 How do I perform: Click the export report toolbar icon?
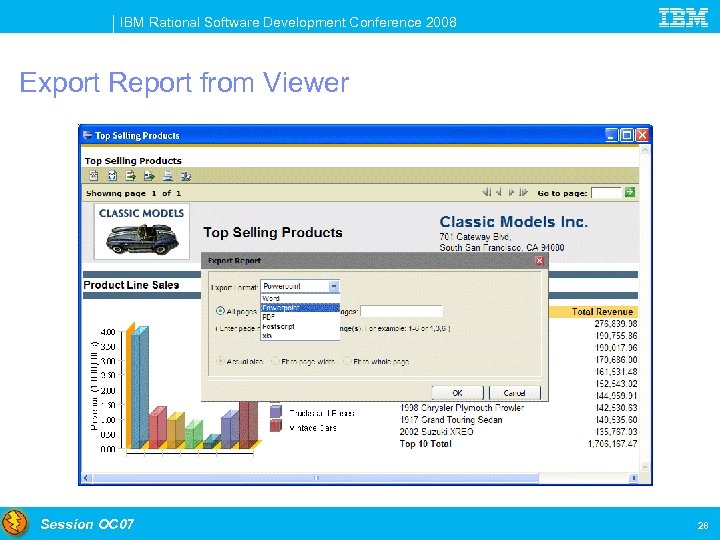(149, 176)
